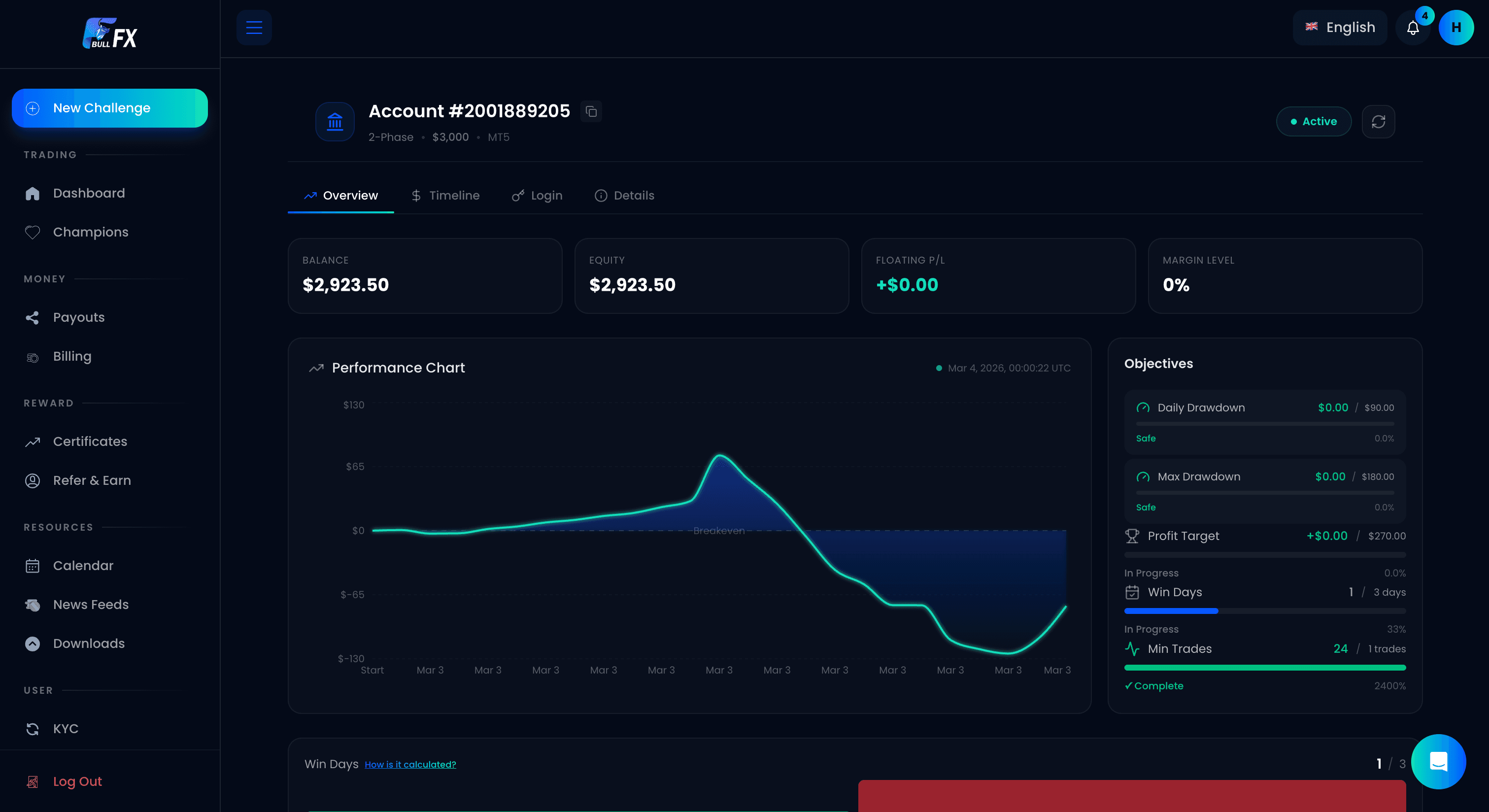Open the Refer & Earn page
Screen dimensions: 1489x812
92,480
